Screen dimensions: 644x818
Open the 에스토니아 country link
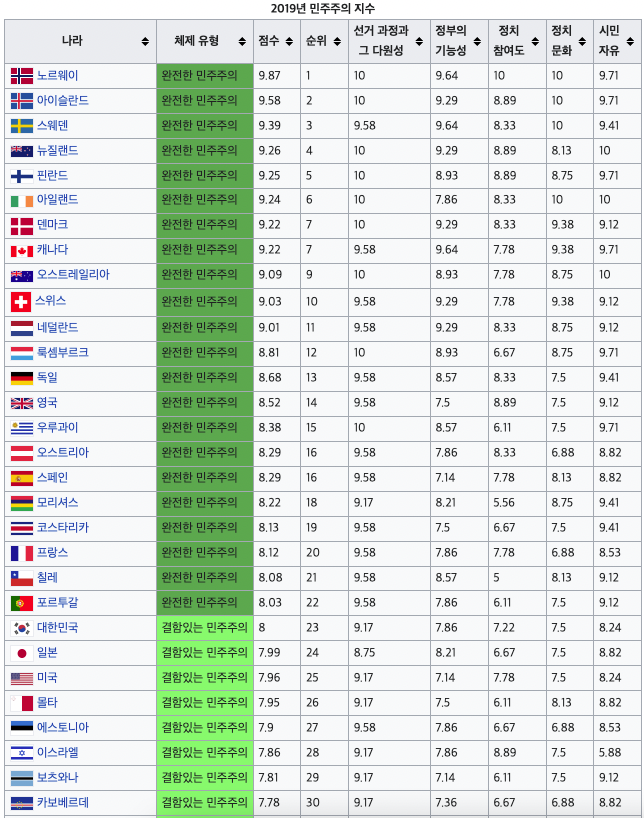click(63, 728)
